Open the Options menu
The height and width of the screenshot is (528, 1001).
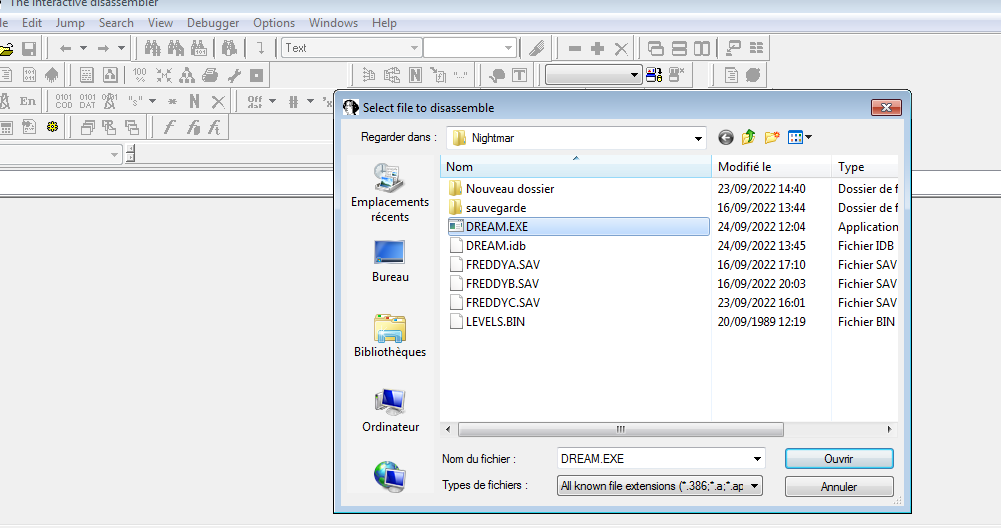pyautogui.click(x=274, y=23)
